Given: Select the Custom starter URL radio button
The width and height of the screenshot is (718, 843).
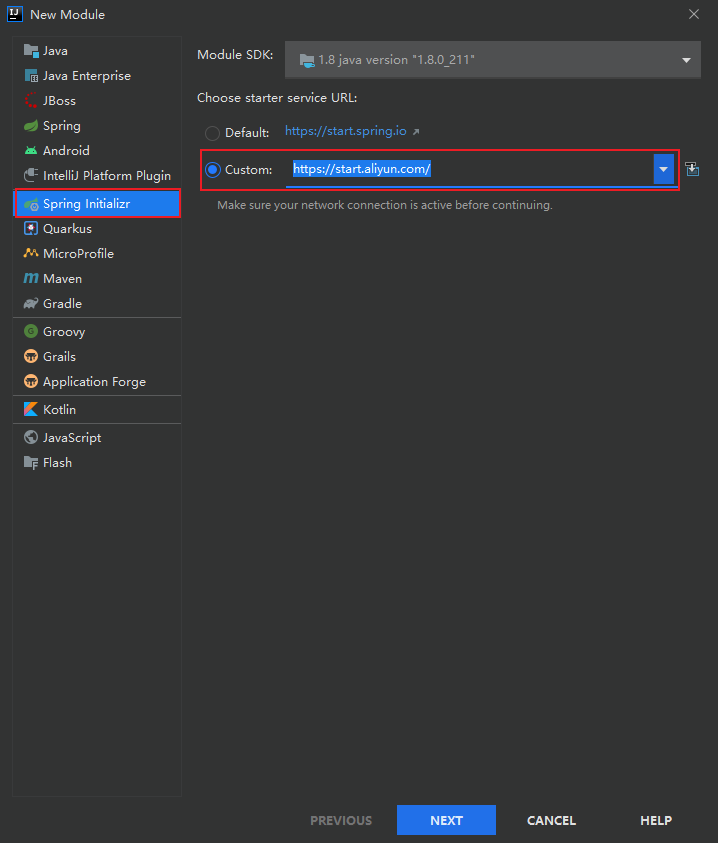Looking at the screenshot, I should pyautogui.click(x=212, y=170).
